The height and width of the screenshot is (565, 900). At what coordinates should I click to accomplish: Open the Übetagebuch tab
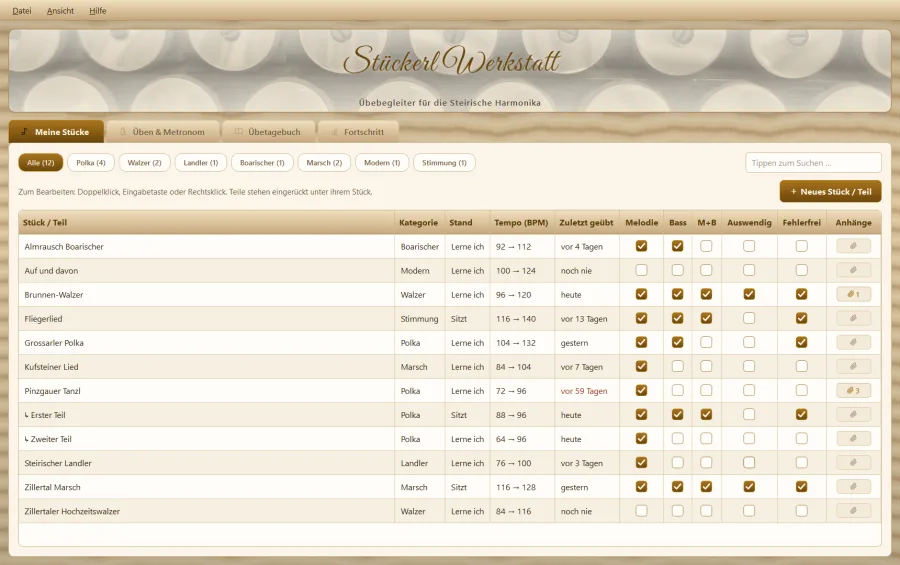(x=269, y=132)
